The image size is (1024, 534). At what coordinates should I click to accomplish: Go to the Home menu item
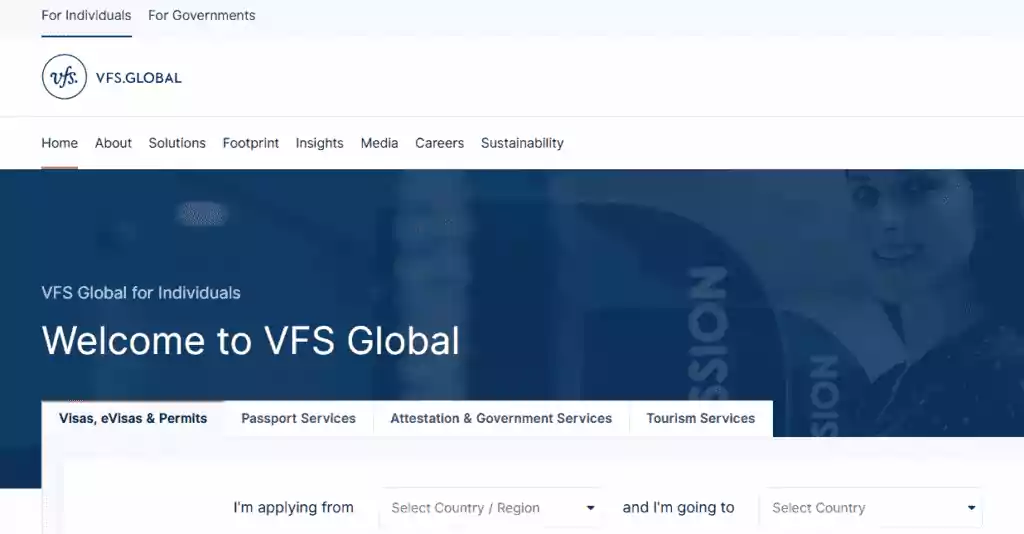point(59,143)
